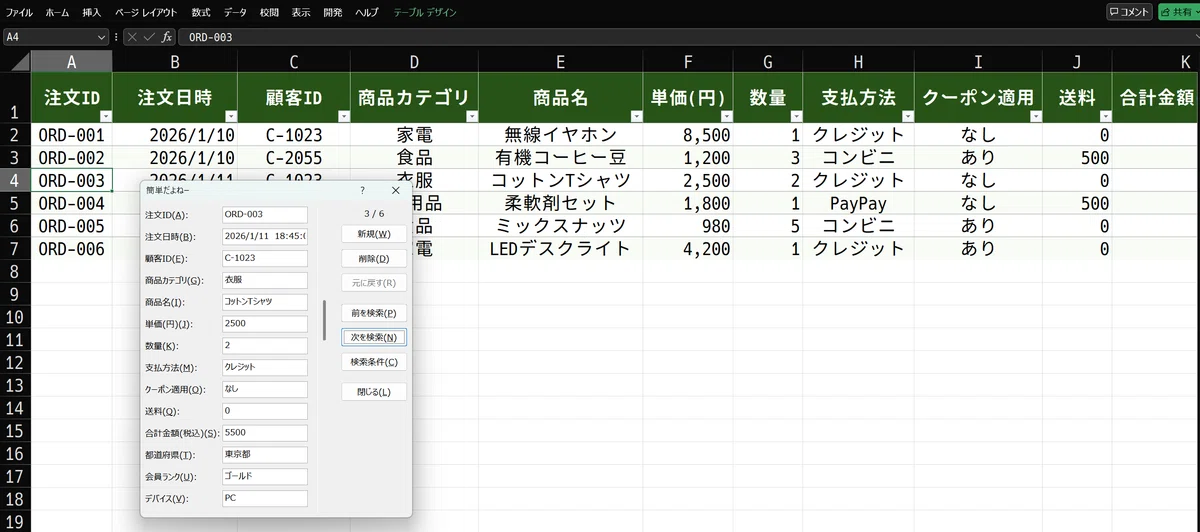Click the 削除(D) button in the form dialog
Screen dimensions: 1200x532
(374, 258)
